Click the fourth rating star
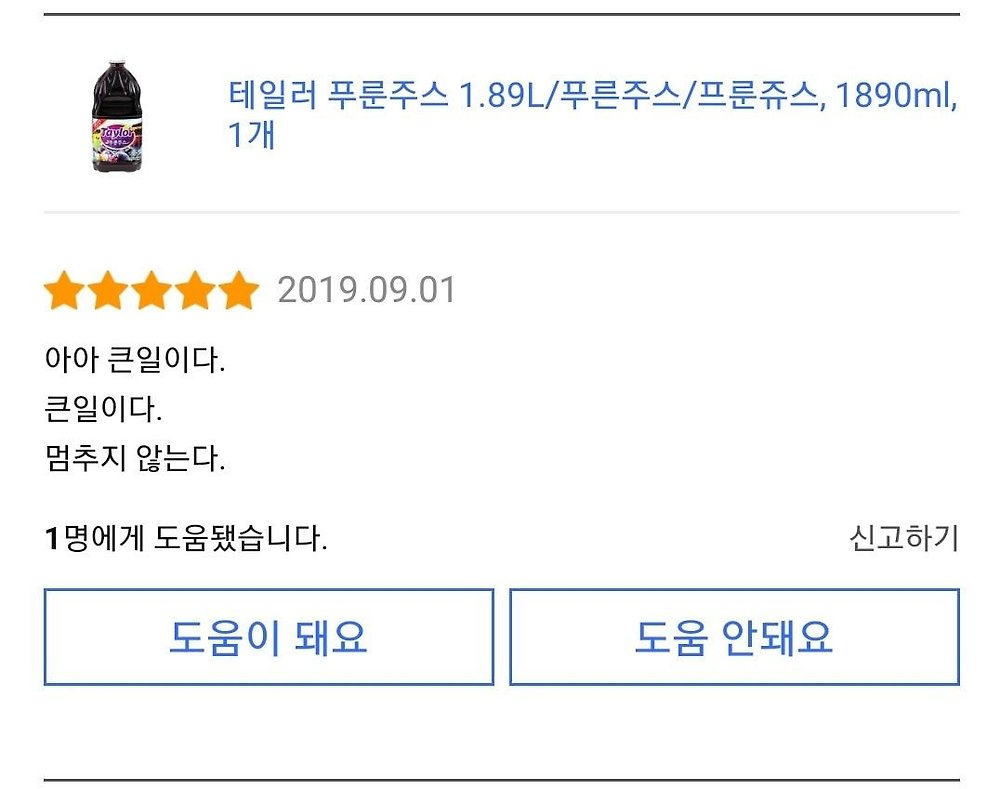 pos(195,292)
